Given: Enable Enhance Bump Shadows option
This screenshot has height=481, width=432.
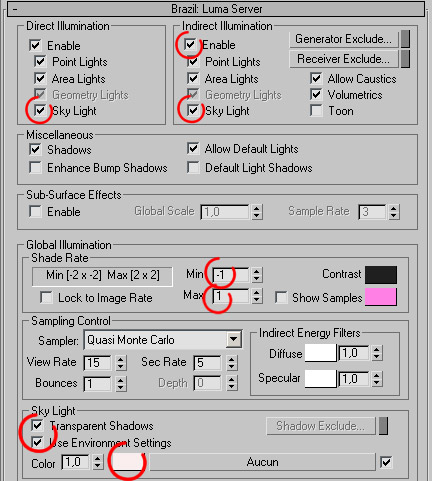Looking at the screenshot, I should (35, 167).
